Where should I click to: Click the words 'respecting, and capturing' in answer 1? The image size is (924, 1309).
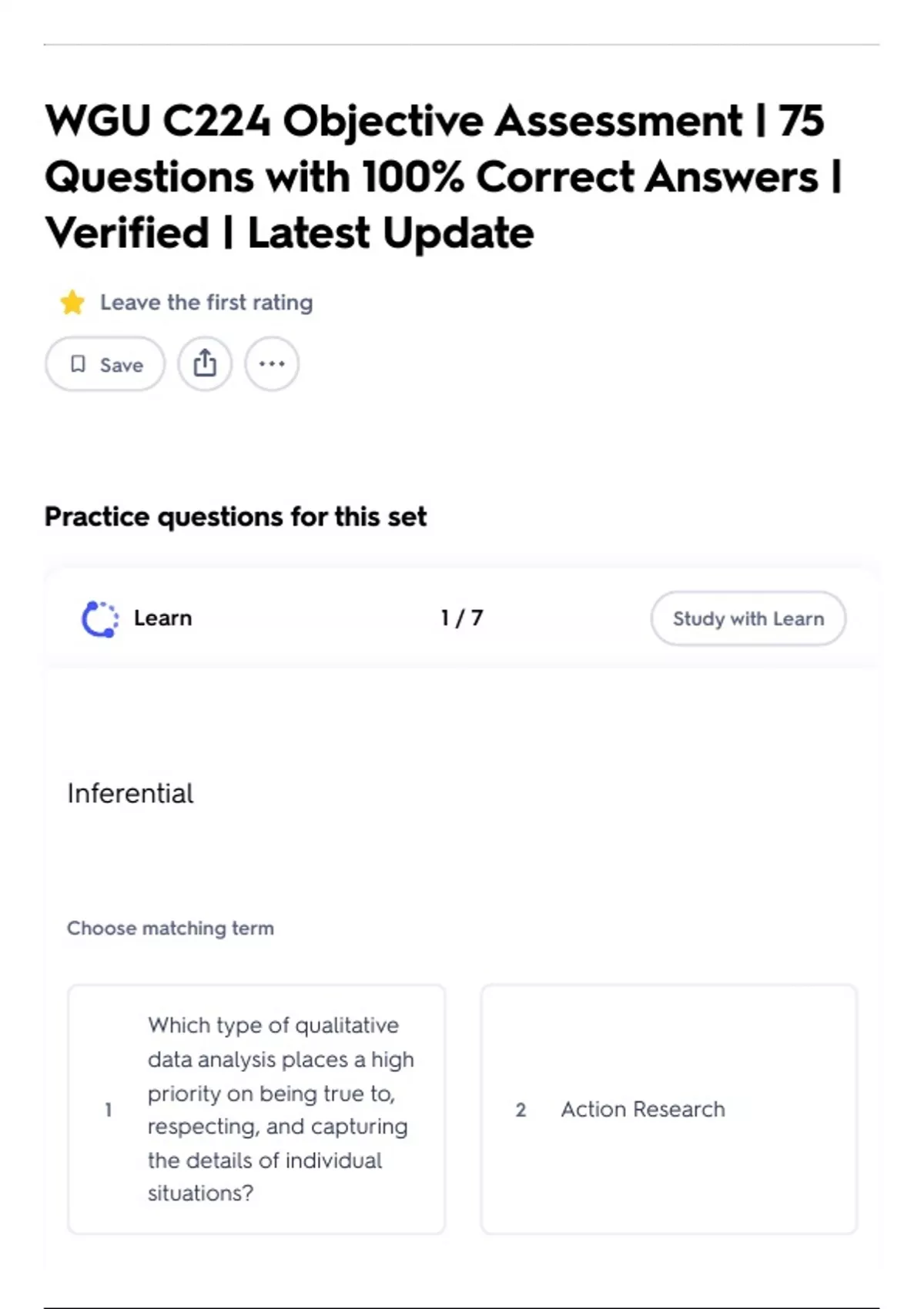(x=278, y=1127)
